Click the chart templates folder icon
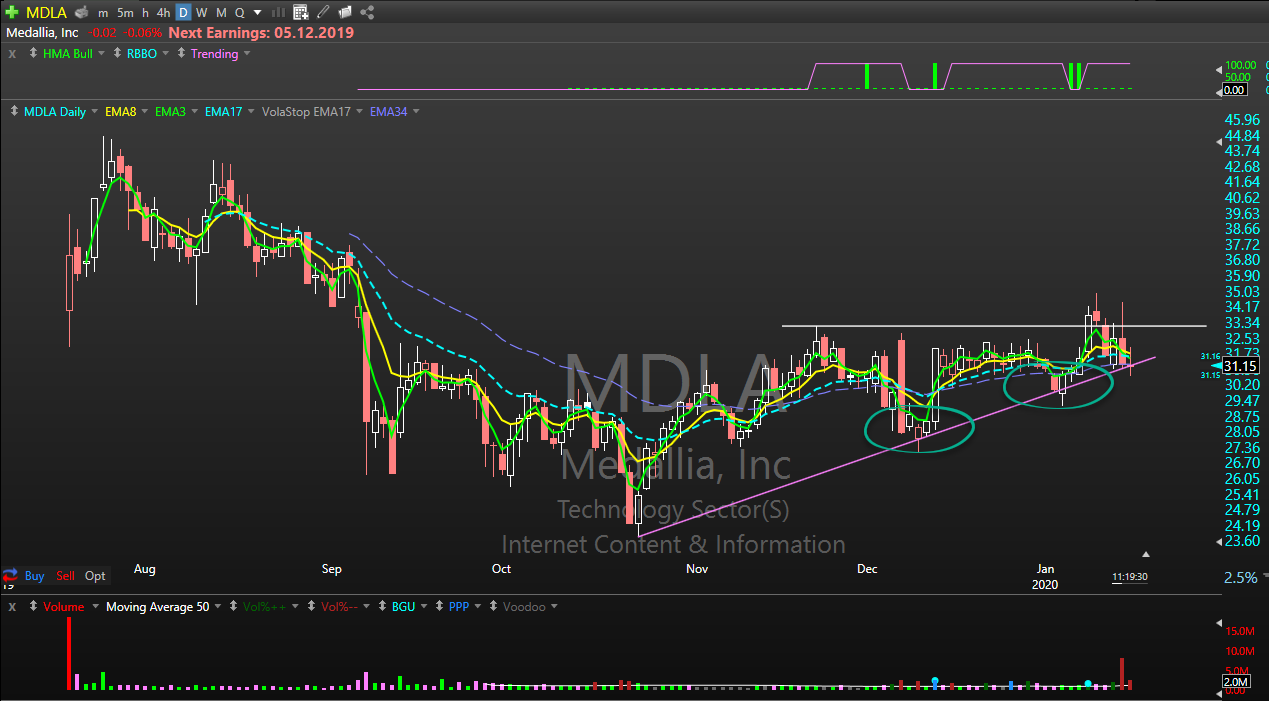The width and height of the screenshot is (1269, 701). point(344,13)
